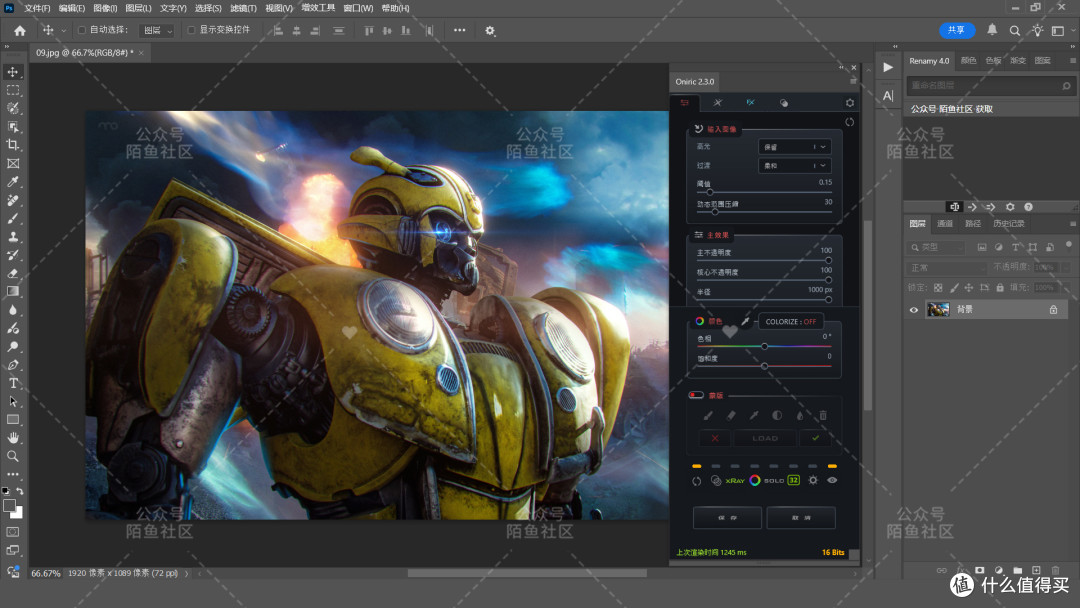Click the Home icon in options bar
The height and width of the screenshot is (608, 1080).
[x=20, y=30]
